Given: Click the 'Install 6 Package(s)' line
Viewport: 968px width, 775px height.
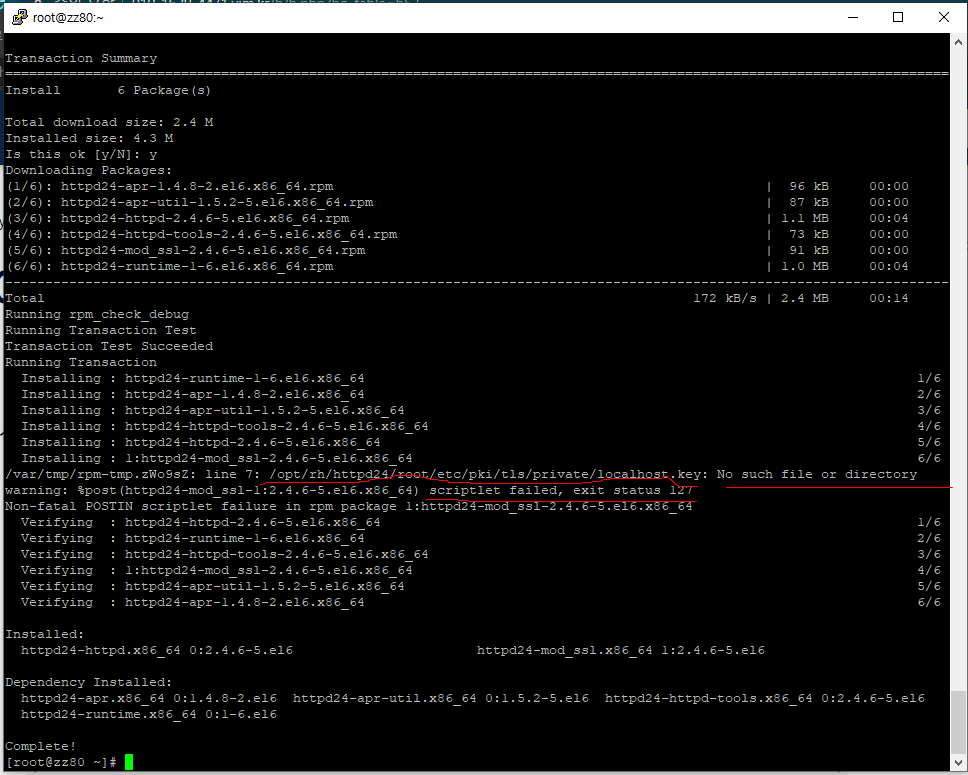Looking at the screenshot, I should 108,90.
